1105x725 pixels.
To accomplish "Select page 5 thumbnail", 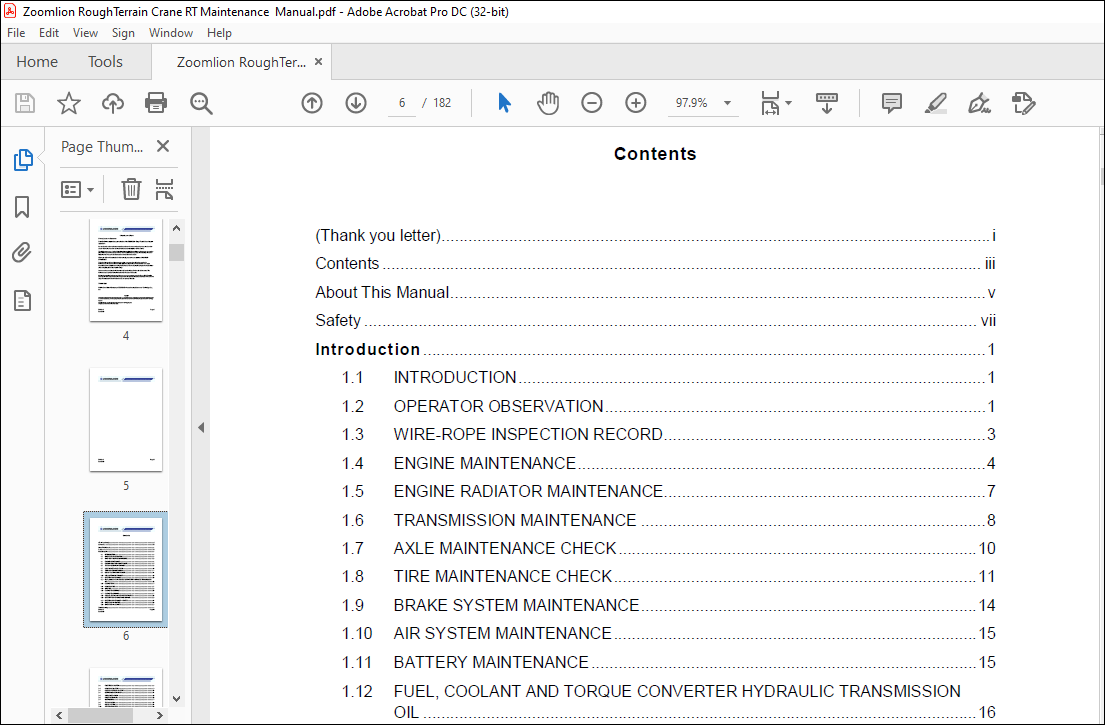I will click(126, 419).
